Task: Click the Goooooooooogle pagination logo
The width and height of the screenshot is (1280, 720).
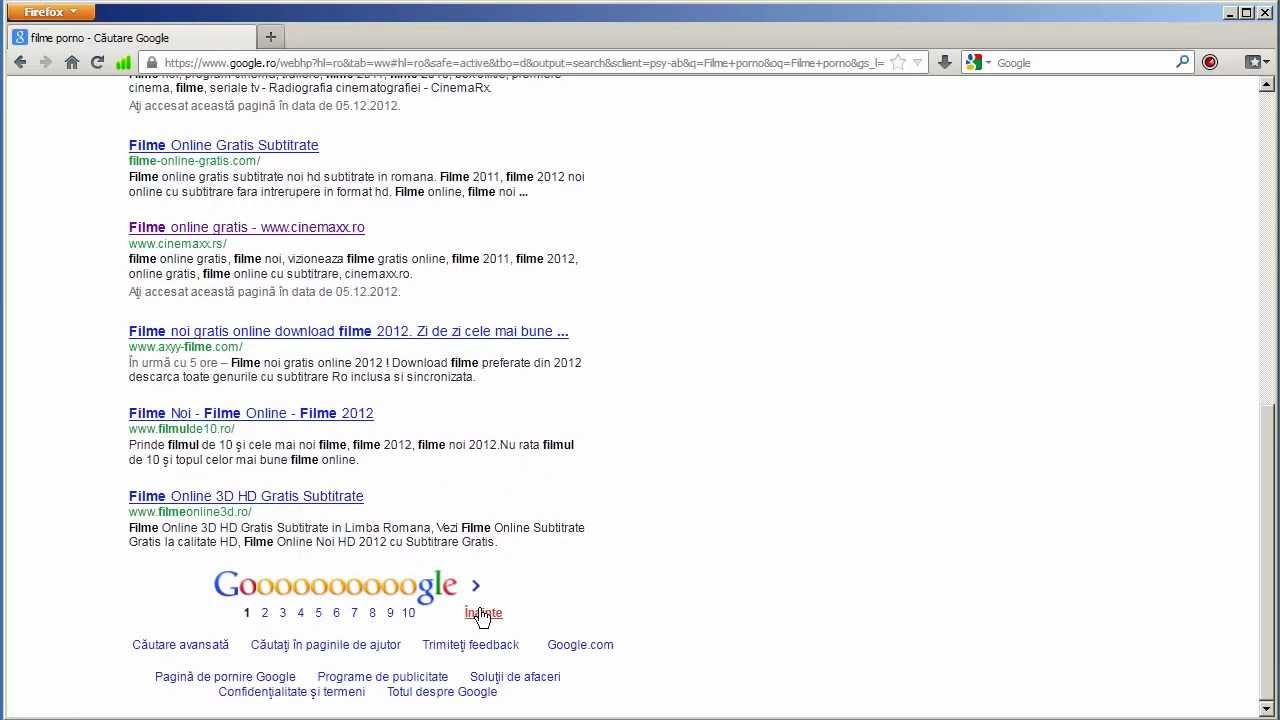Action: tap(335, 586)
